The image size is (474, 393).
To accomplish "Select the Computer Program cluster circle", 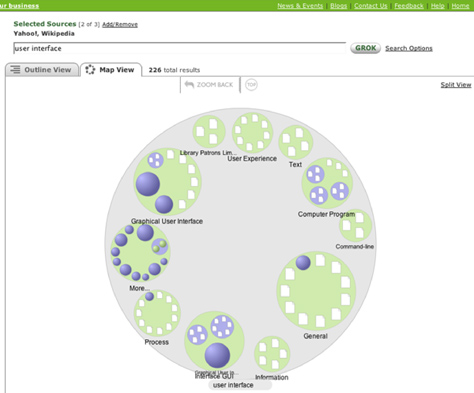I will pos(327,183).
